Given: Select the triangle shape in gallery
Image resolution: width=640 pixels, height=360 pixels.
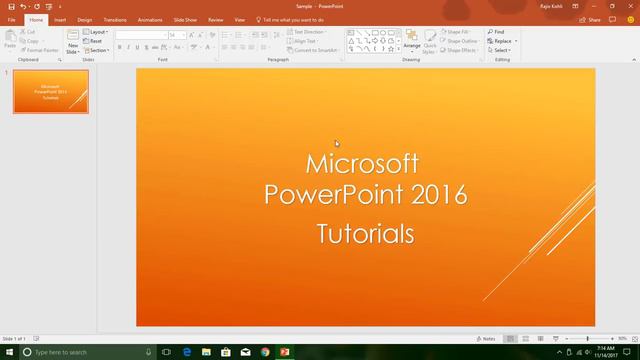Looking at the screenshot, I should (x=351, y=41).
